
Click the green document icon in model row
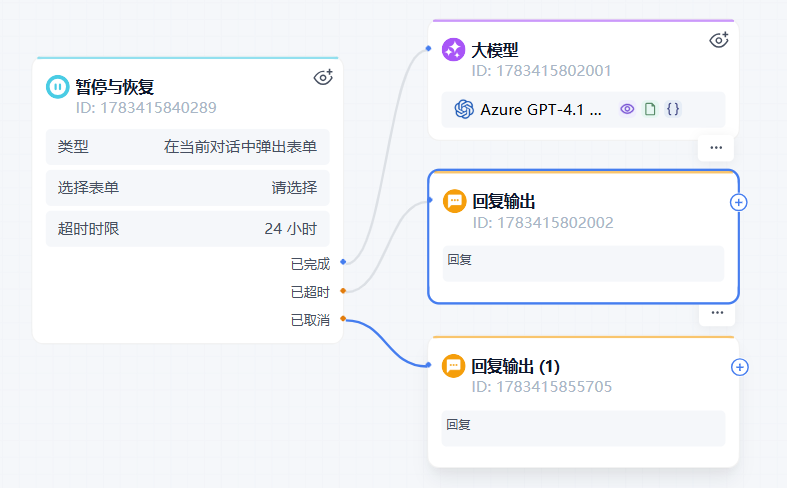coord(650,109)
